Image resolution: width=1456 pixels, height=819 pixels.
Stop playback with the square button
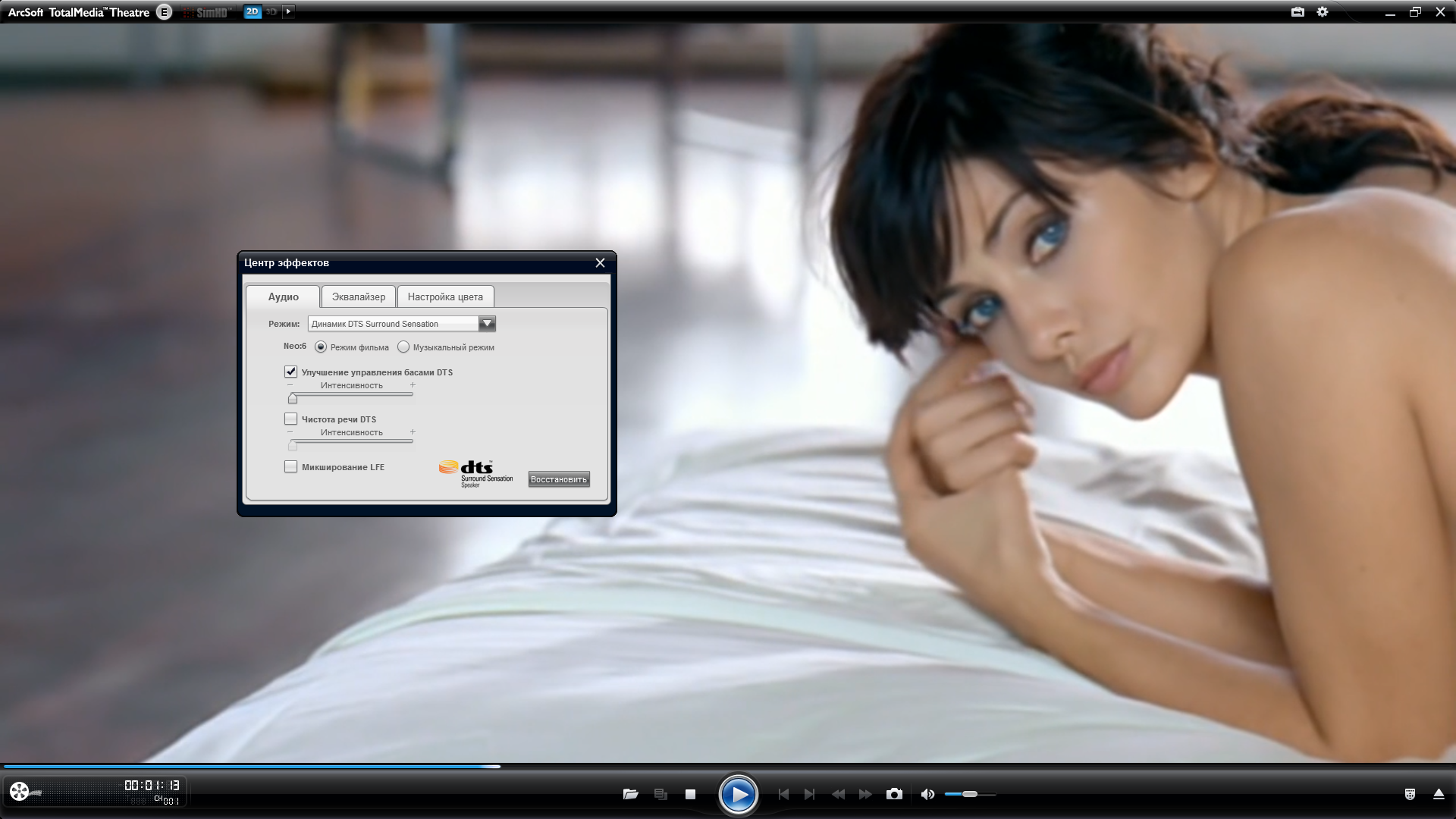[x=690, y=794]
